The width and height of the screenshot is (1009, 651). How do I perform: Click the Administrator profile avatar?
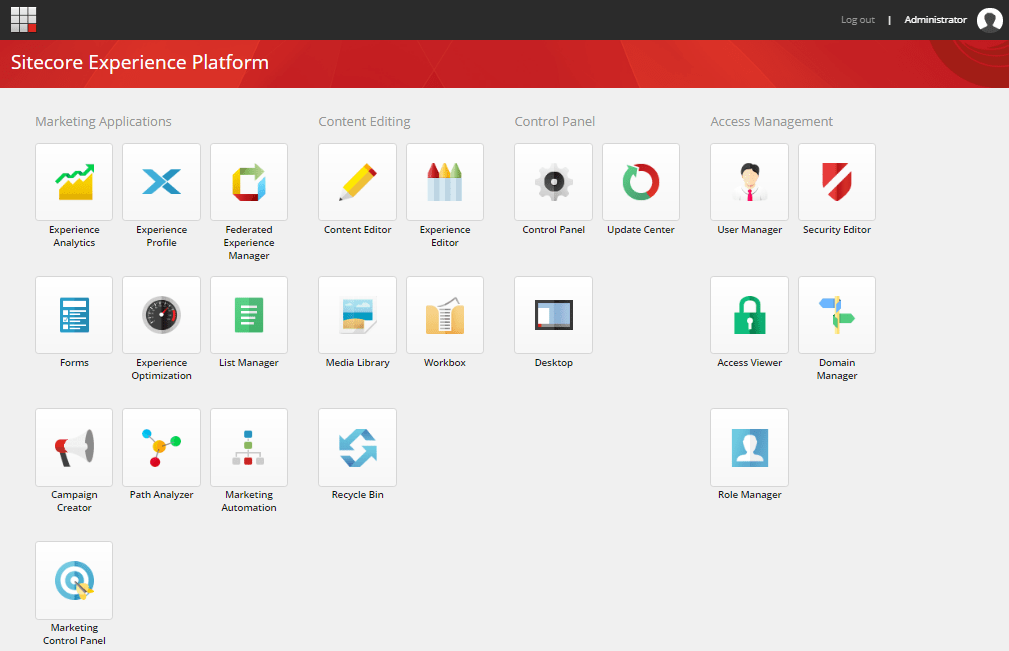(x=989, y=20)
